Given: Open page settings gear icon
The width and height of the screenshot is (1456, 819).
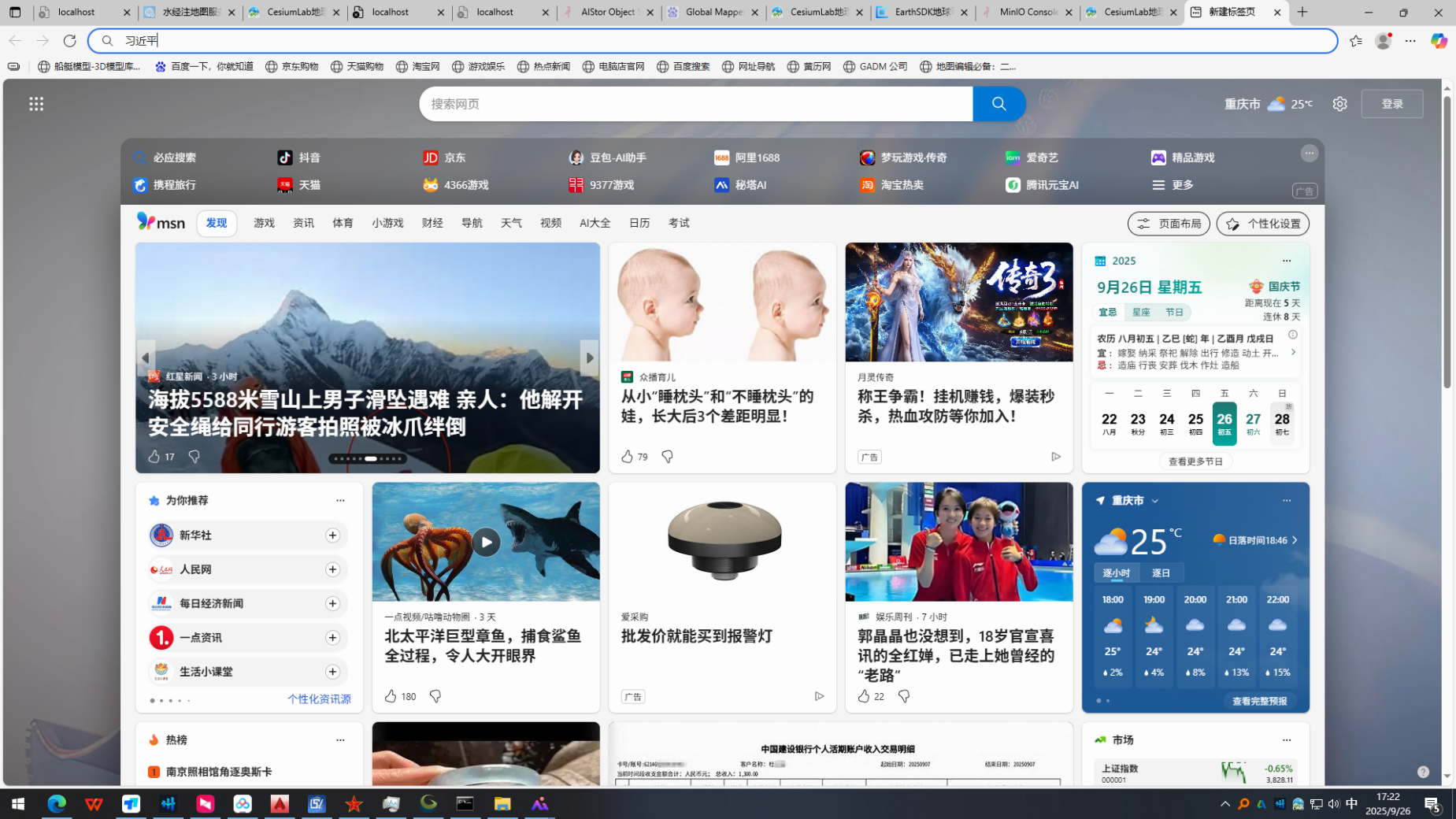Looking at the screenshot, I should 1339,104.
